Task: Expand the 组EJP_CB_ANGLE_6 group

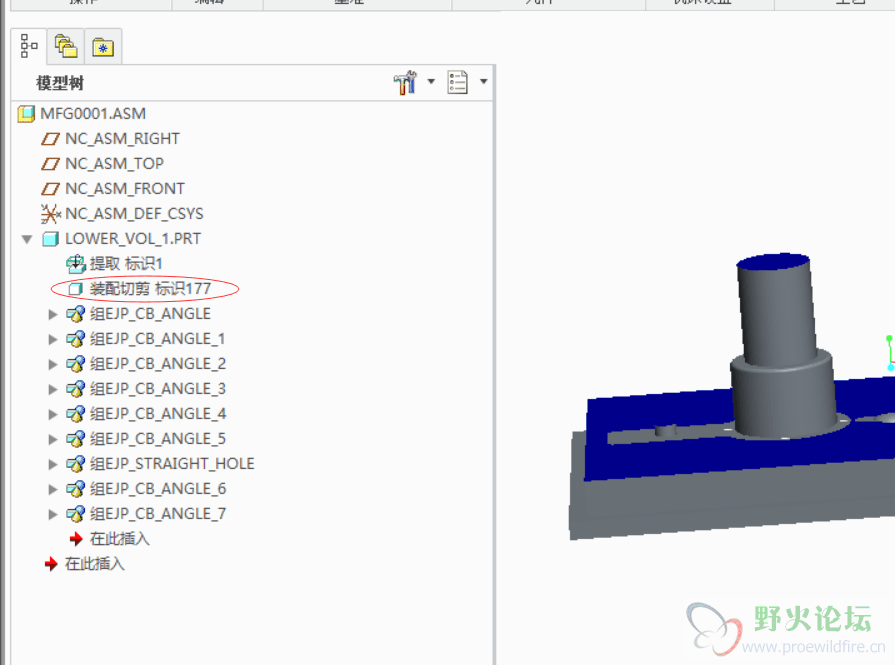Action: click(x=53, y=490)
